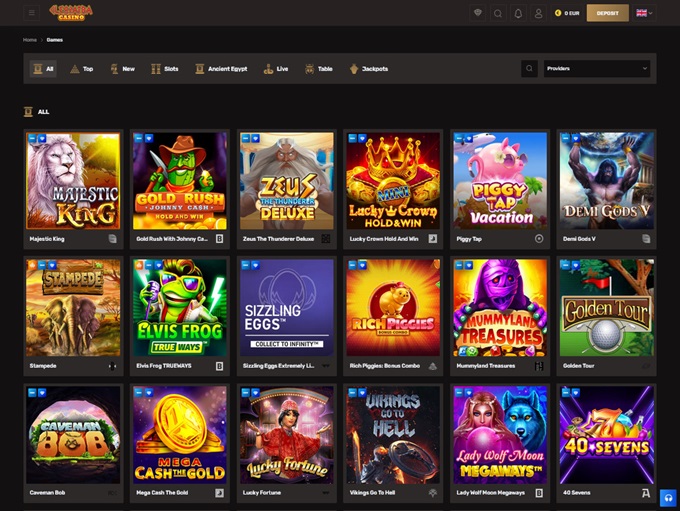680x511 pixels.
Task: Go to Home breadcrumb link
Action: pos(30,40)
